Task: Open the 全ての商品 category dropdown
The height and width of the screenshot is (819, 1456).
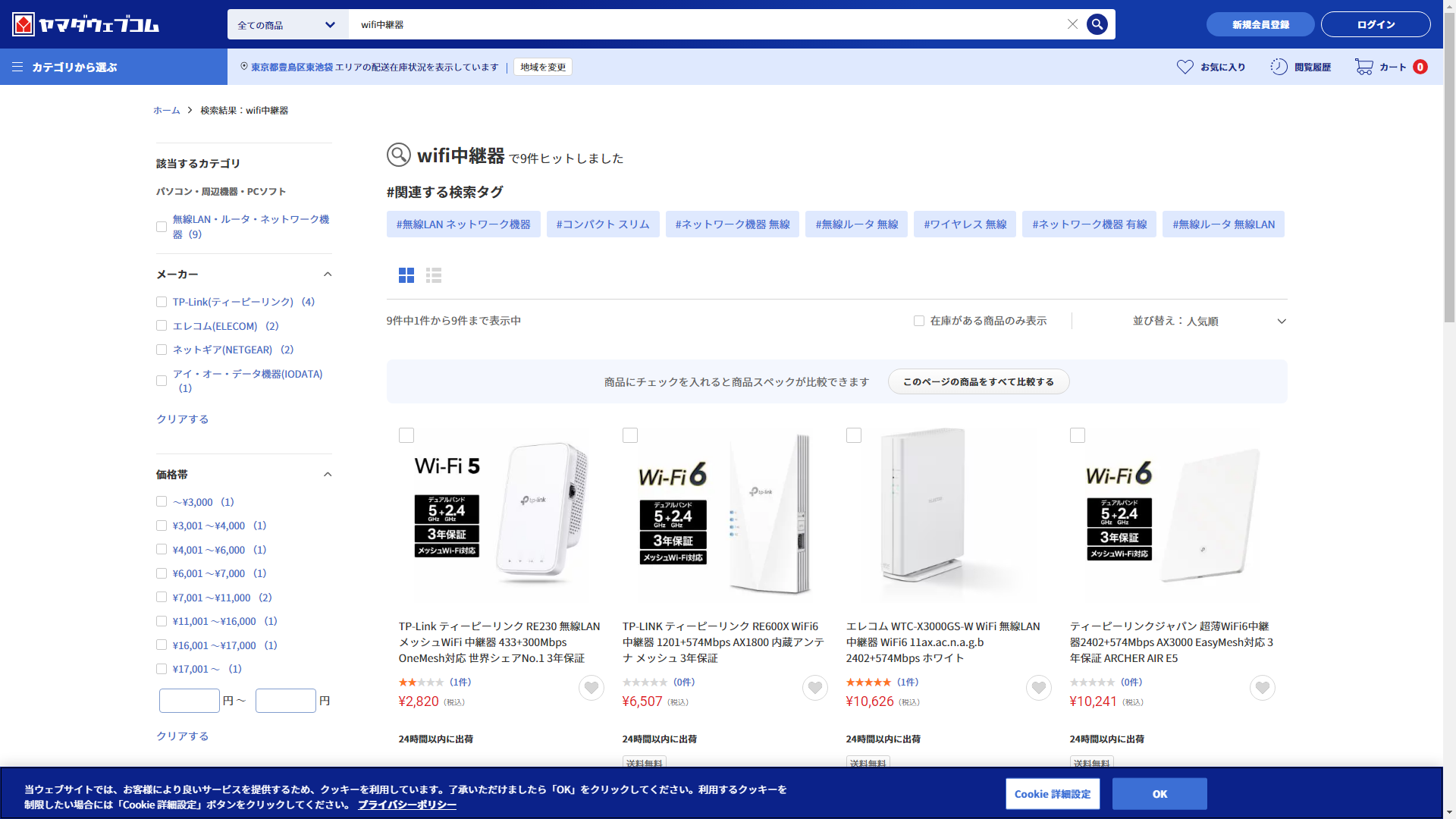Action: tap(287, 24)
